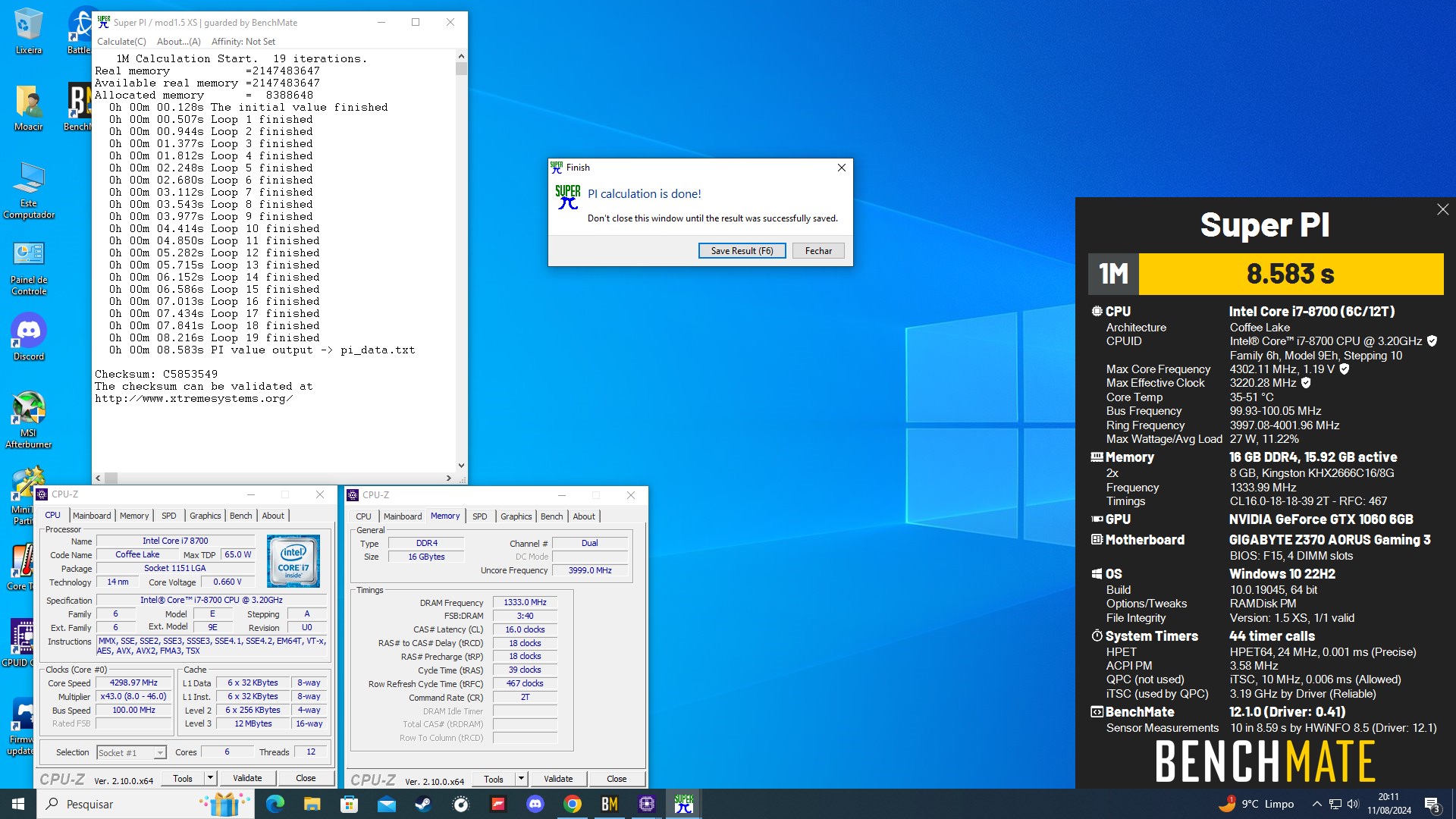Click Validate button in left CPU-Z window
The width and height of the screenshot is (1456, 819).
coord(247,778)
